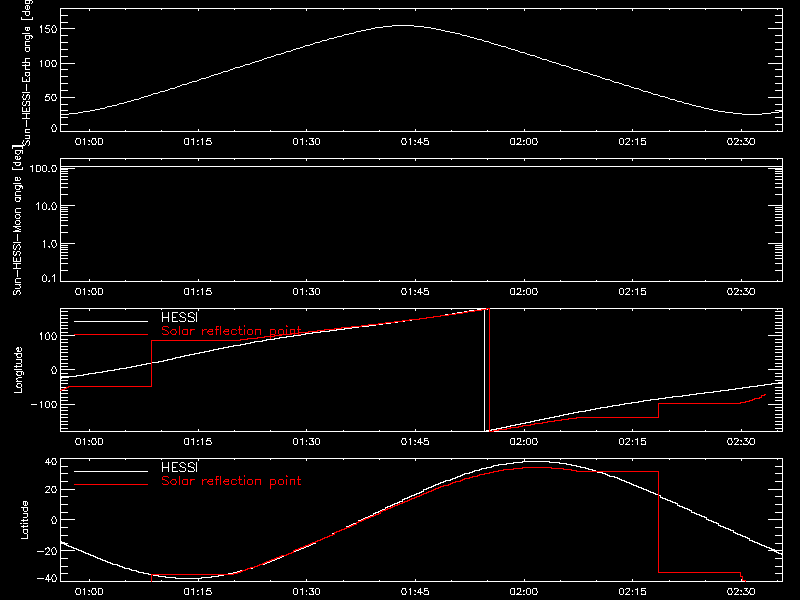Click the 02:30 label under Longitude plot

[741, 441]
